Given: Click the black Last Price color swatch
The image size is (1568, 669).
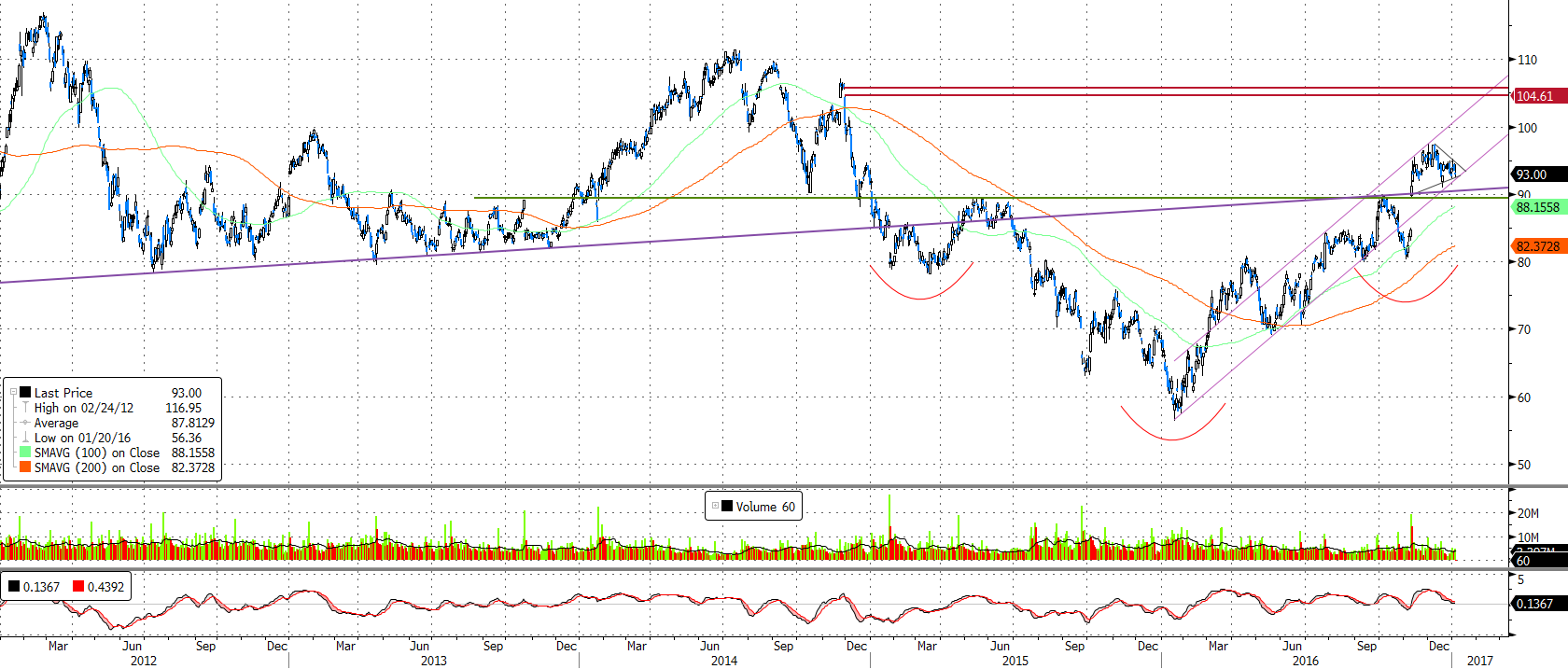Looking at the screenshot, I should tap(26, 393).
